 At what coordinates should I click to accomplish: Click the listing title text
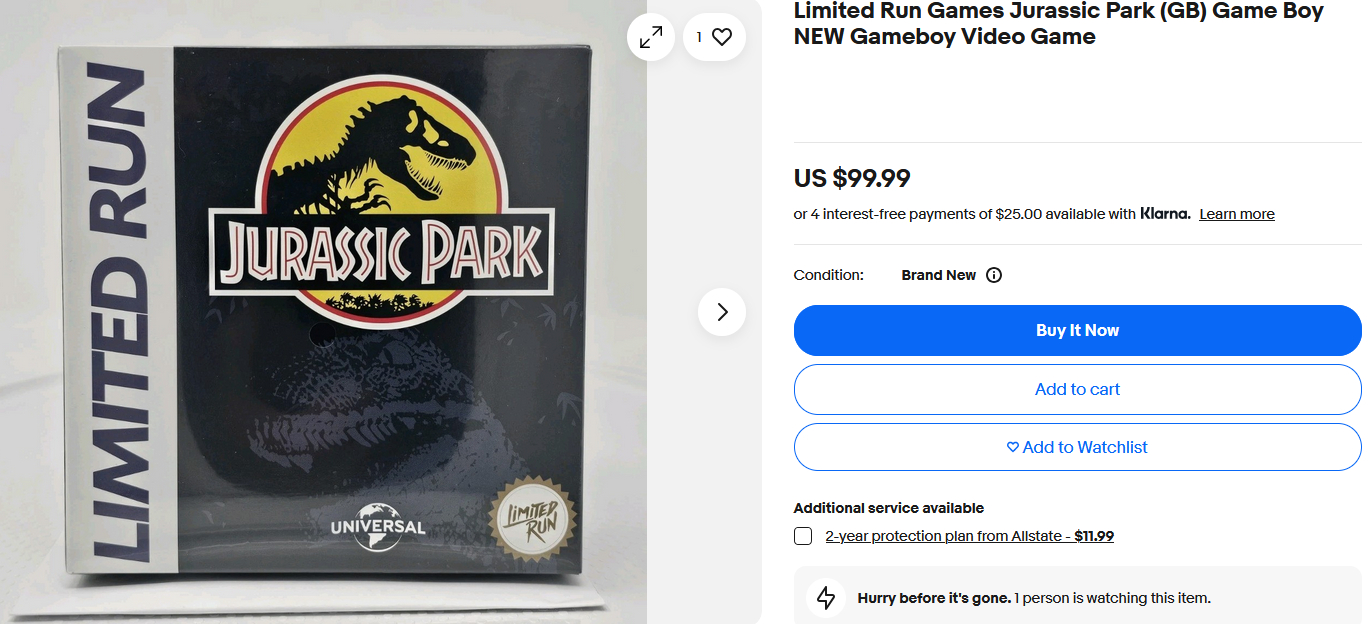(1058, 24)
